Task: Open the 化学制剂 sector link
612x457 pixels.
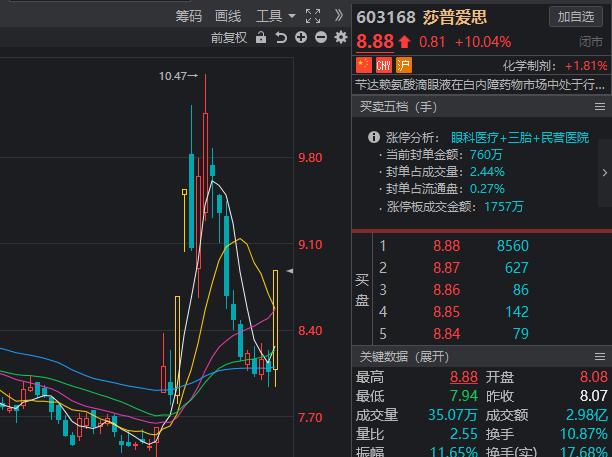Action: pyautogui.click(x=529, y=66)
